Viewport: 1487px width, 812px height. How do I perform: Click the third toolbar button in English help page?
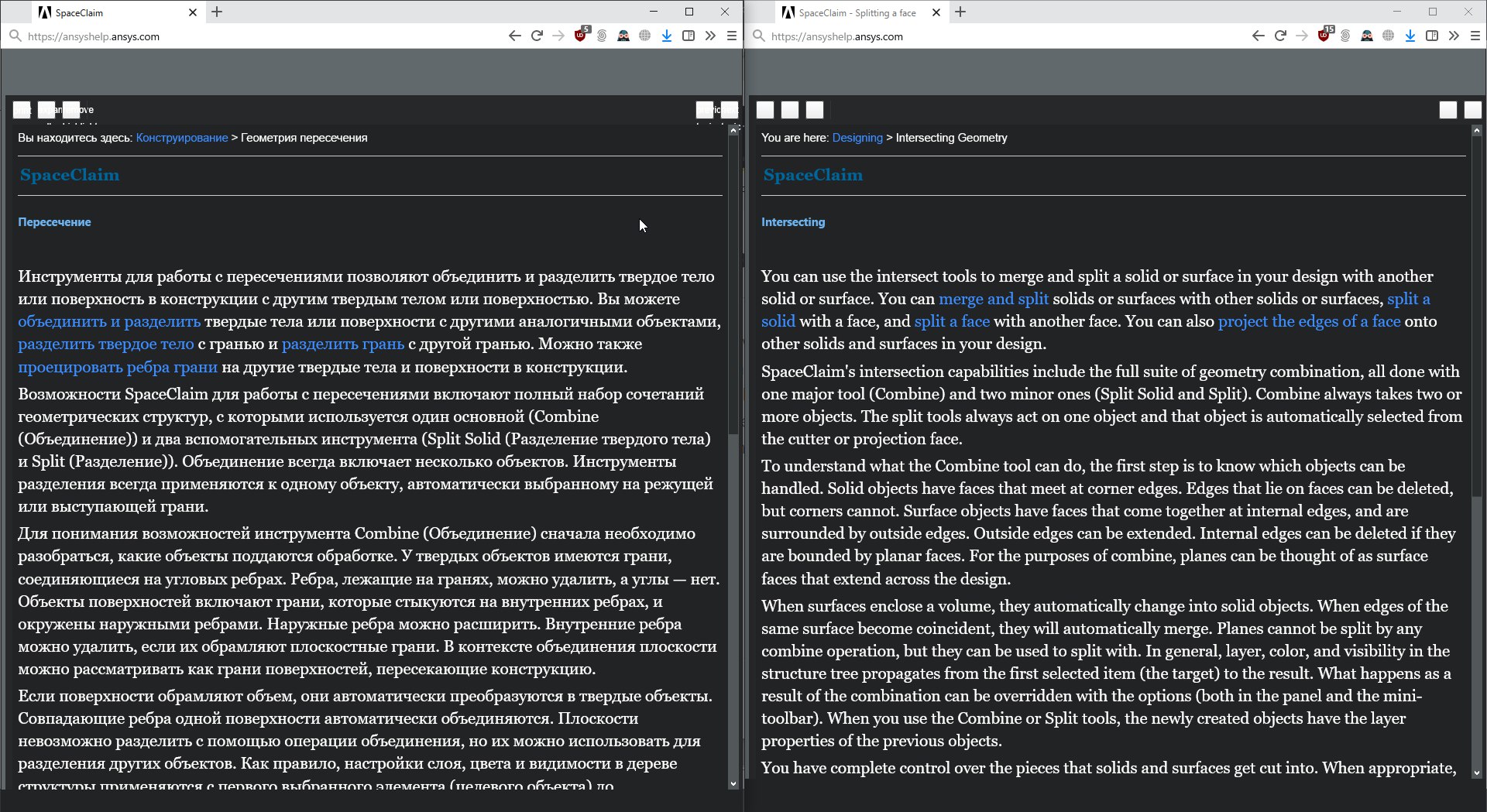click(815, 110)
